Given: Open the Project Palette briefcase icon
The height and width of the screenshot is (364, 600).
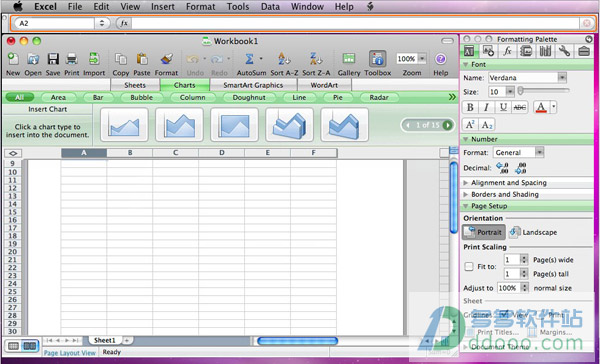Looking at the screenshot, I should click(584, 51).
